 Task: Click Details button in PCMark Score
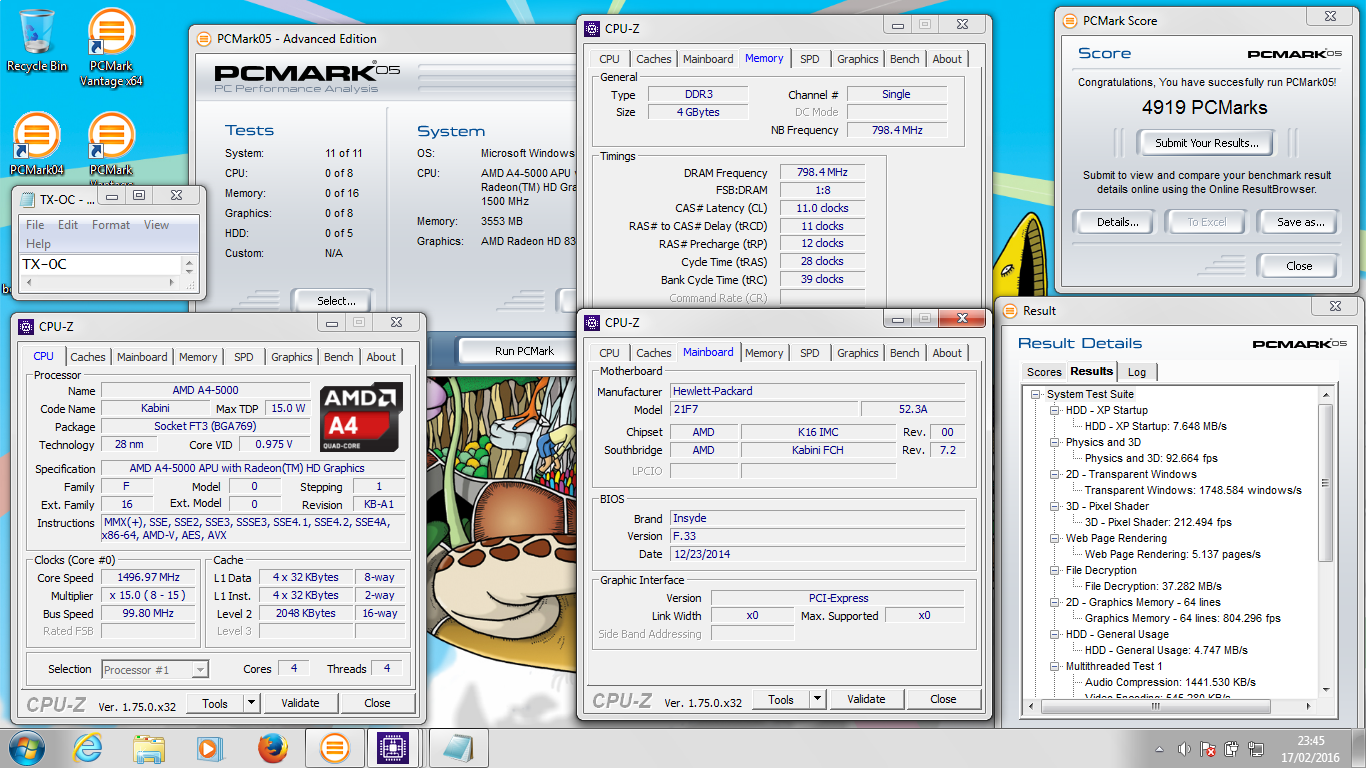coord(1116,222)
